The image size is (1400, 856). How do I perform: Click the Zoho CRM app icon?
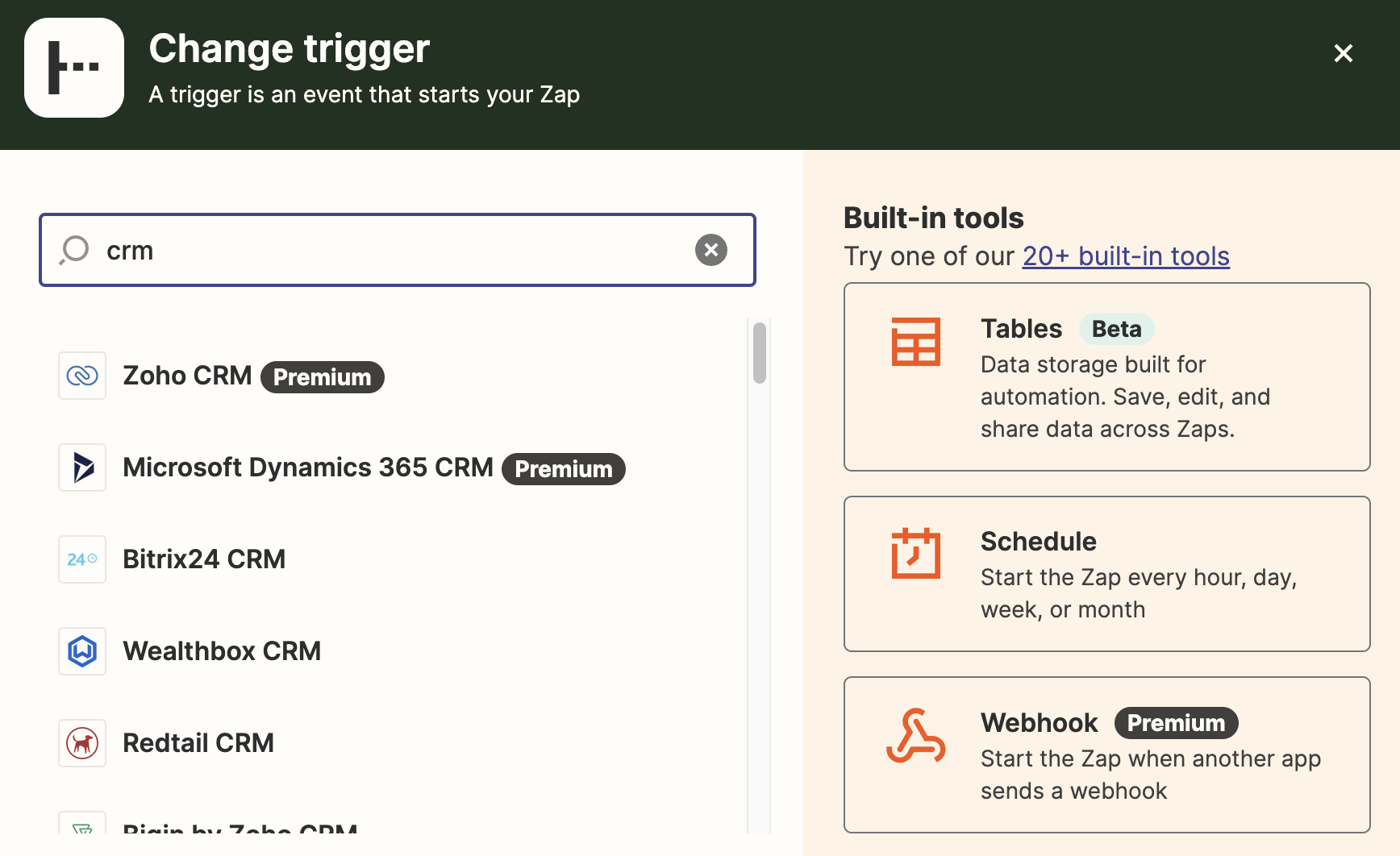coord(82,376)
